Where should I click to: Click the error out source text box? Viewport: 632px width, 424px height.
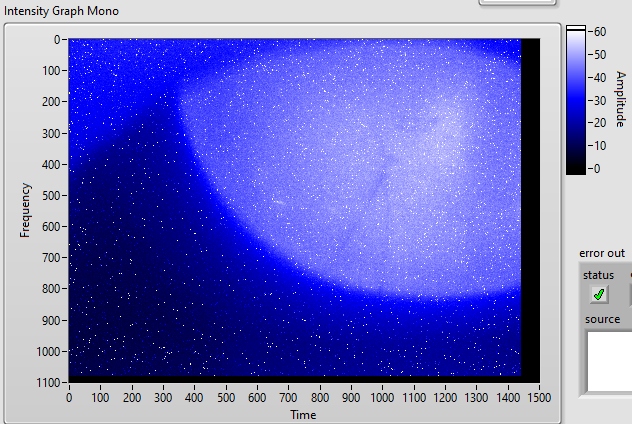(609, 361)
